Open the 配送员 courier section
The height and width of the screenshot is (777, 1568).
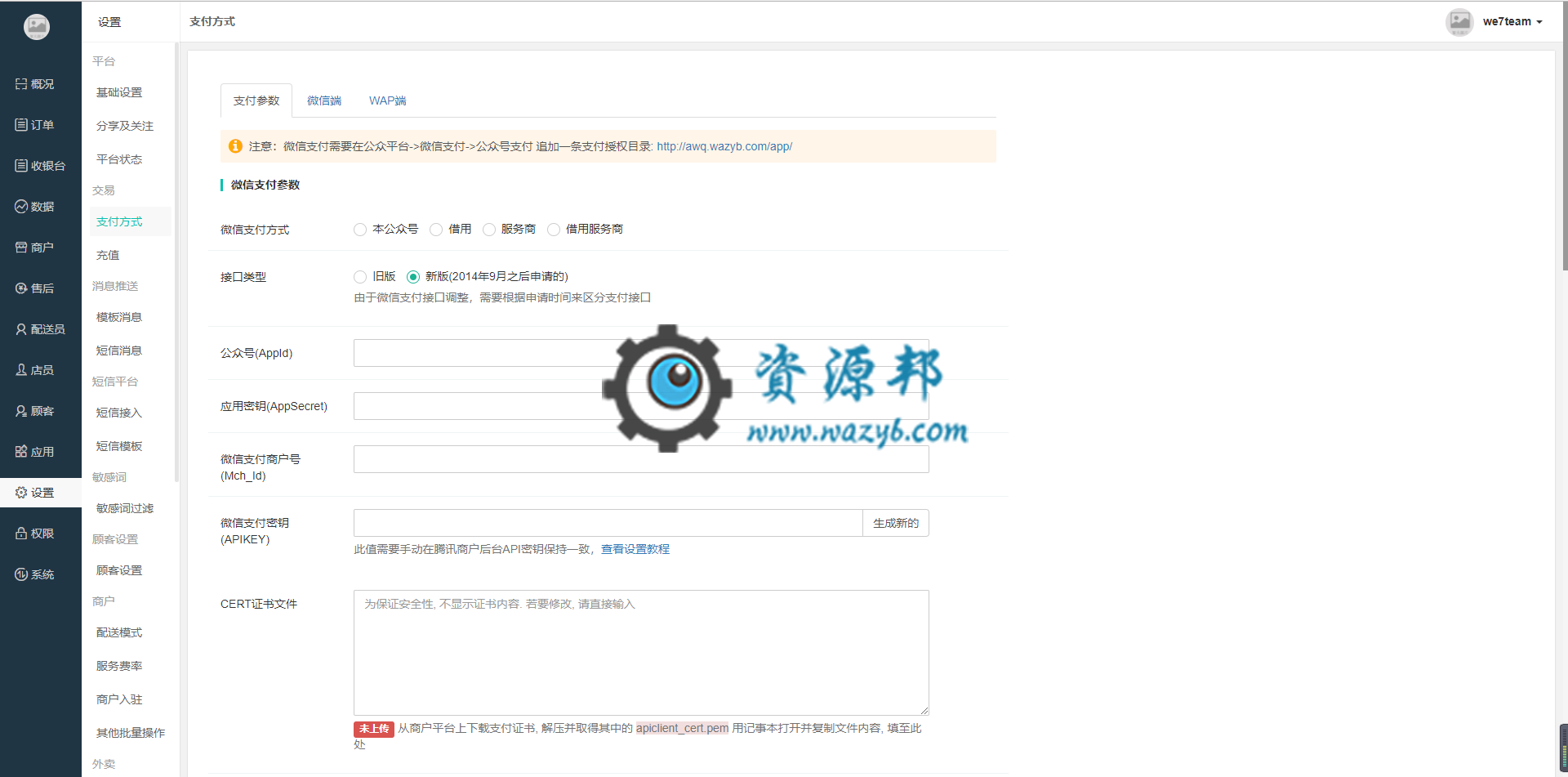pyautogui.click(x=40, y=329)
